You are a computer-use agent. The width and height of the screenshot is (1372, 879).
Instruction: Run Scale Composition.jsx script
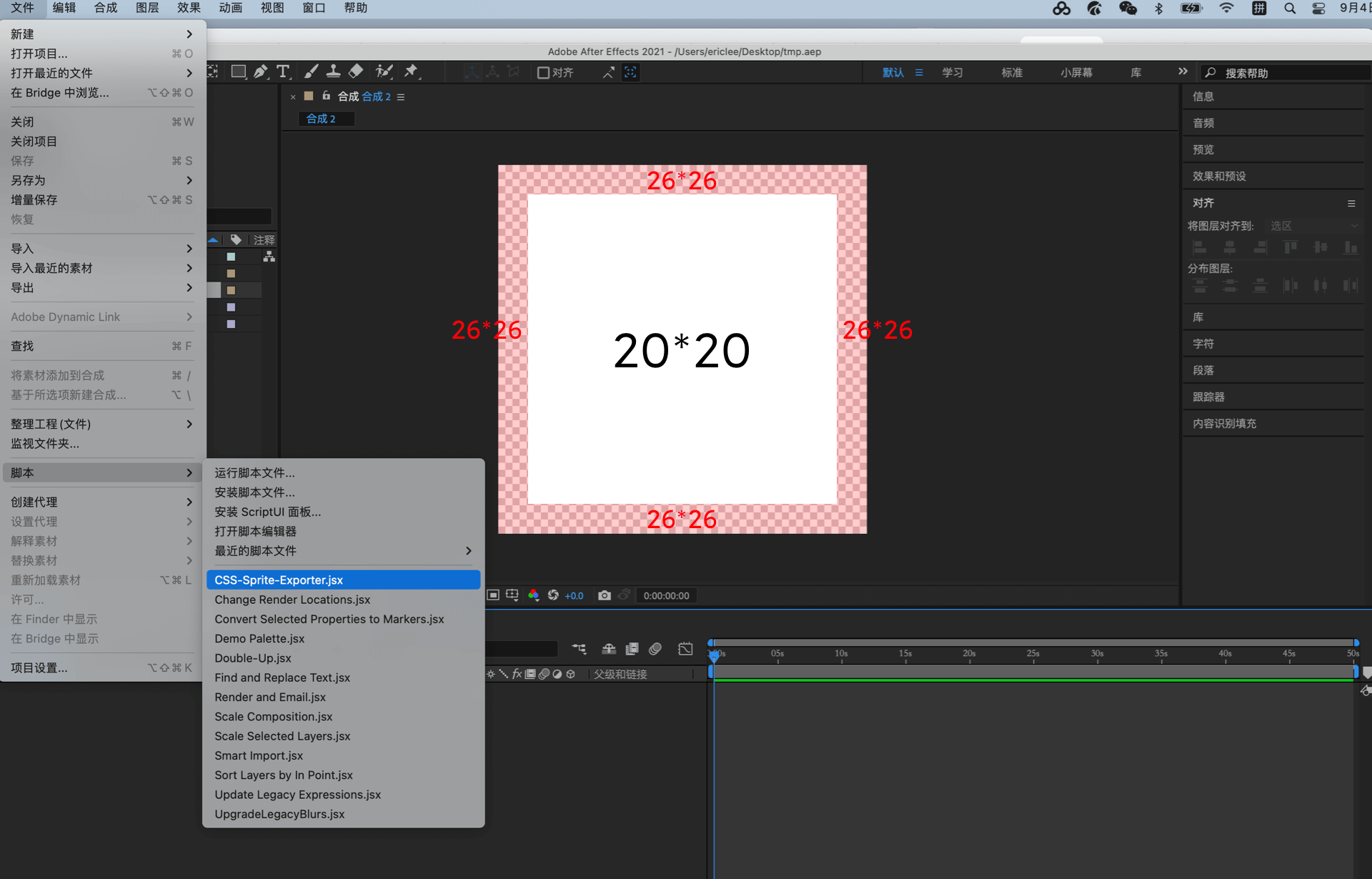pos(343,717)
